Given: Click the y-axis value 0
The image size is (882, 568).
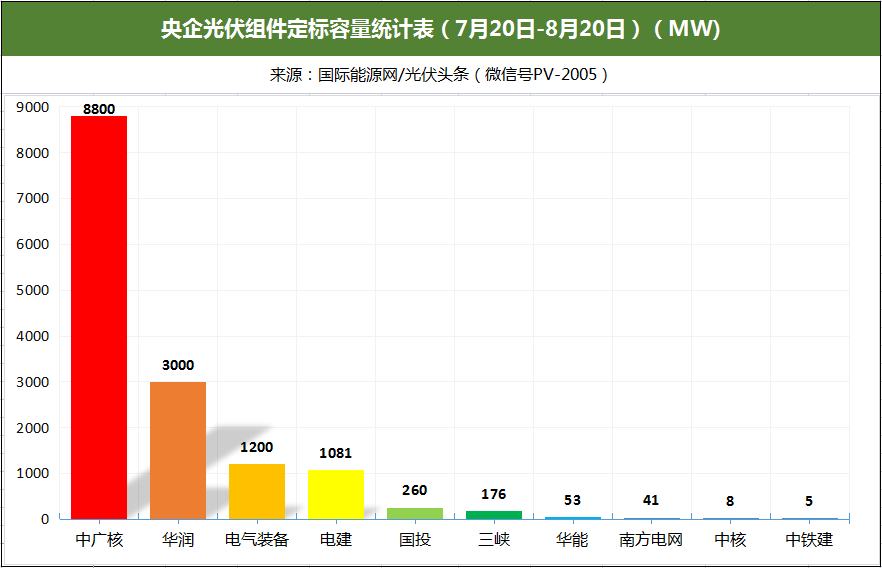Looking at the screenshot, I should (x=45, y=520).
